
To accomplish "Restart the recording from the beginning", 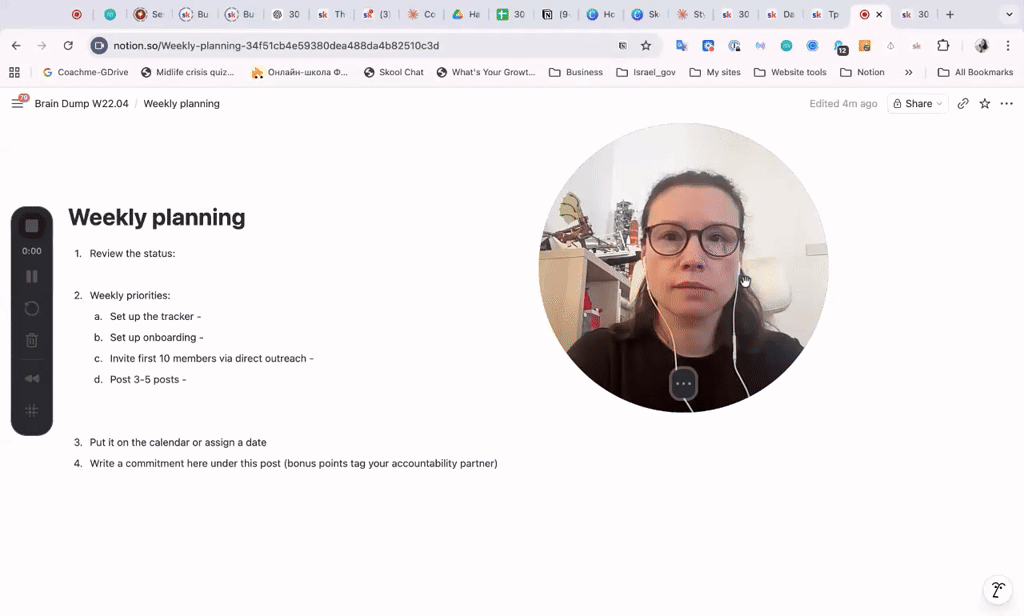I will [x=31, y=309].
